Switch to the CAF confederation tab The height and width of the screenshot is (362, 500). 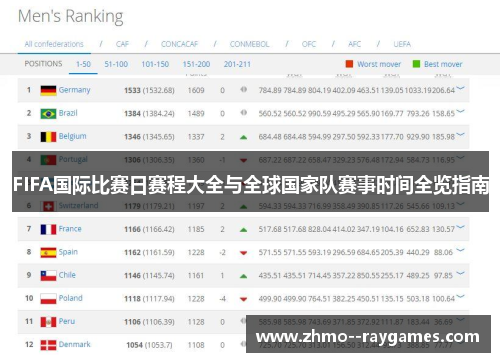122,44
